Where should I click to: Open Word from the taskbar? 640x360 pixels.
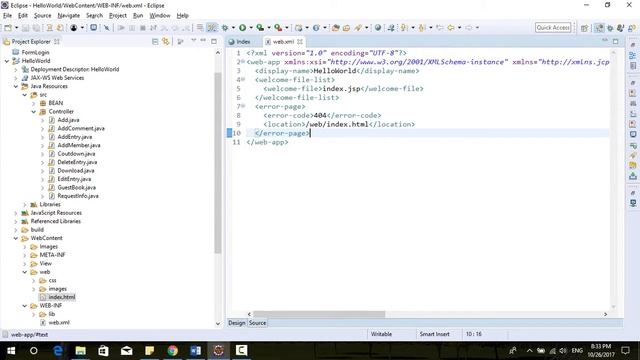click(196, 351)
